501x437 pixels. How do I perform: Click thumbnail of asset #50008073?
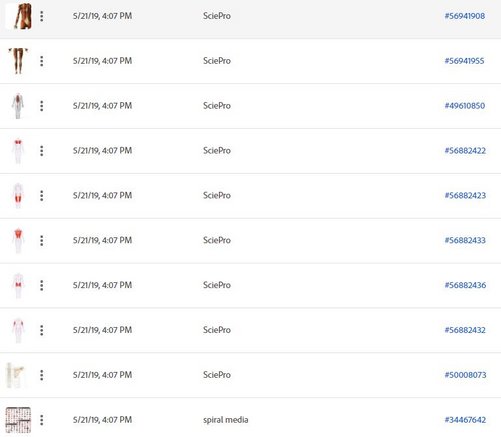16,375
